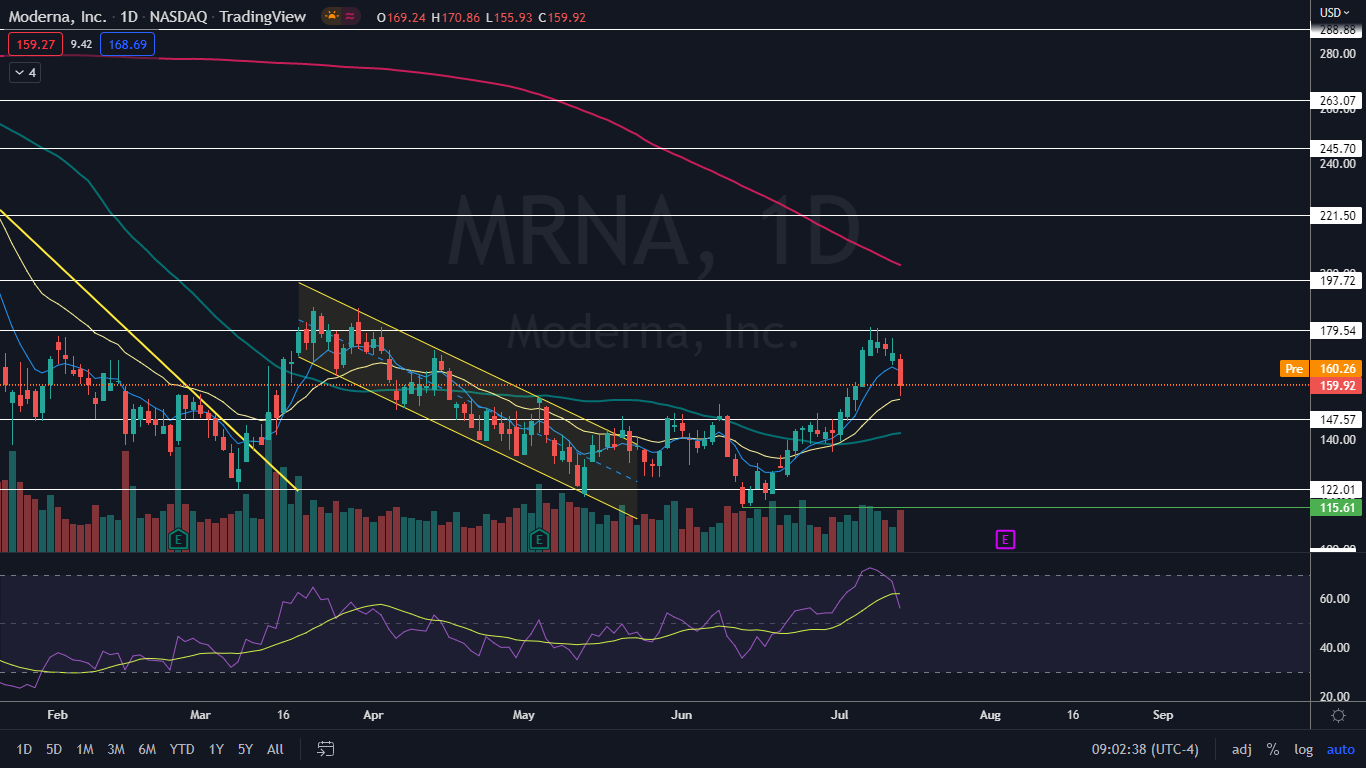Expand the collapsed 4 indicators legend
The image size is (1366, 768).
click(23, 72)
